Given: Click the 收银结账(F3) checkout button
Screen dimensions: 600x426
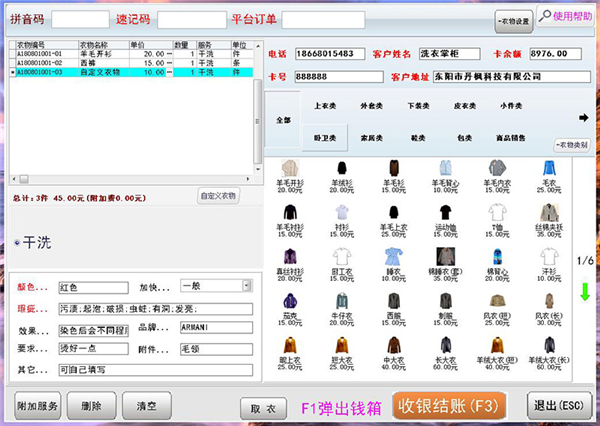Looking at the screenshot, I should point(454,405).
